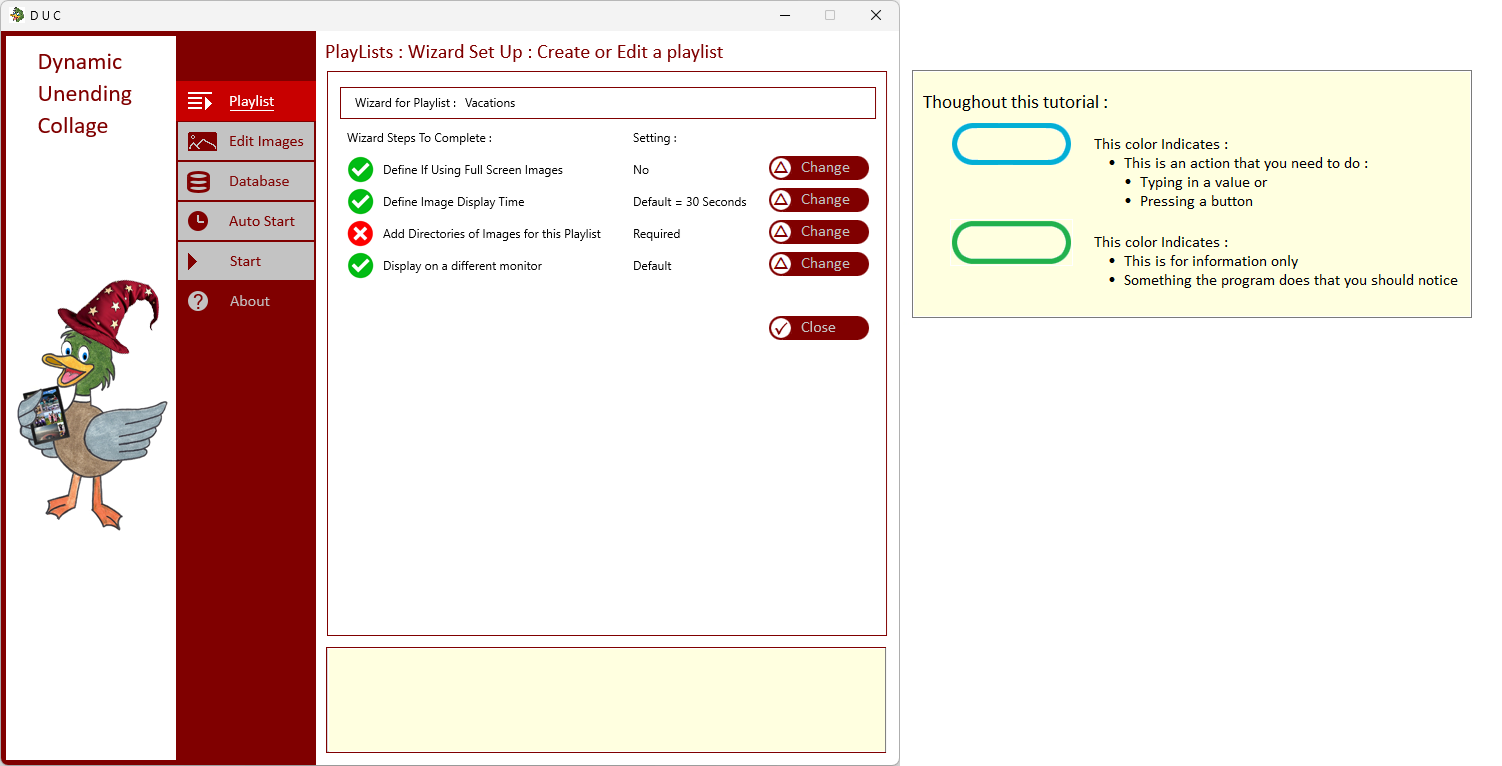Click the 'Required' setting value
This screenshot has width=1502, height=766.
pos(656,234)
